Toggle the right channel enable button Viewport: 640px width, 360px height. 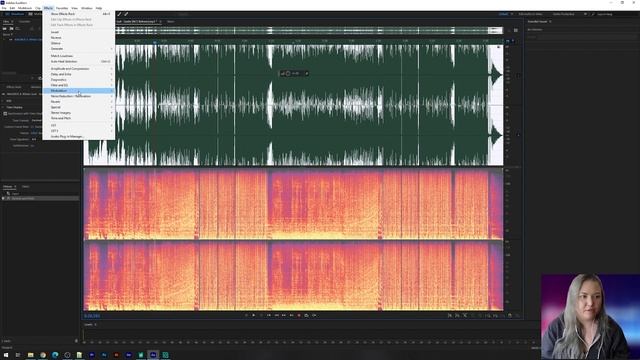pos(518,135)
